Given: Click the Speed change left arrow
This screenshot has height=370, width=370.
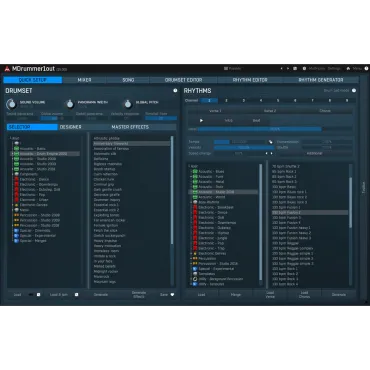Looking at the screenshot, I should pyautogui.click(x=266, y=153).
